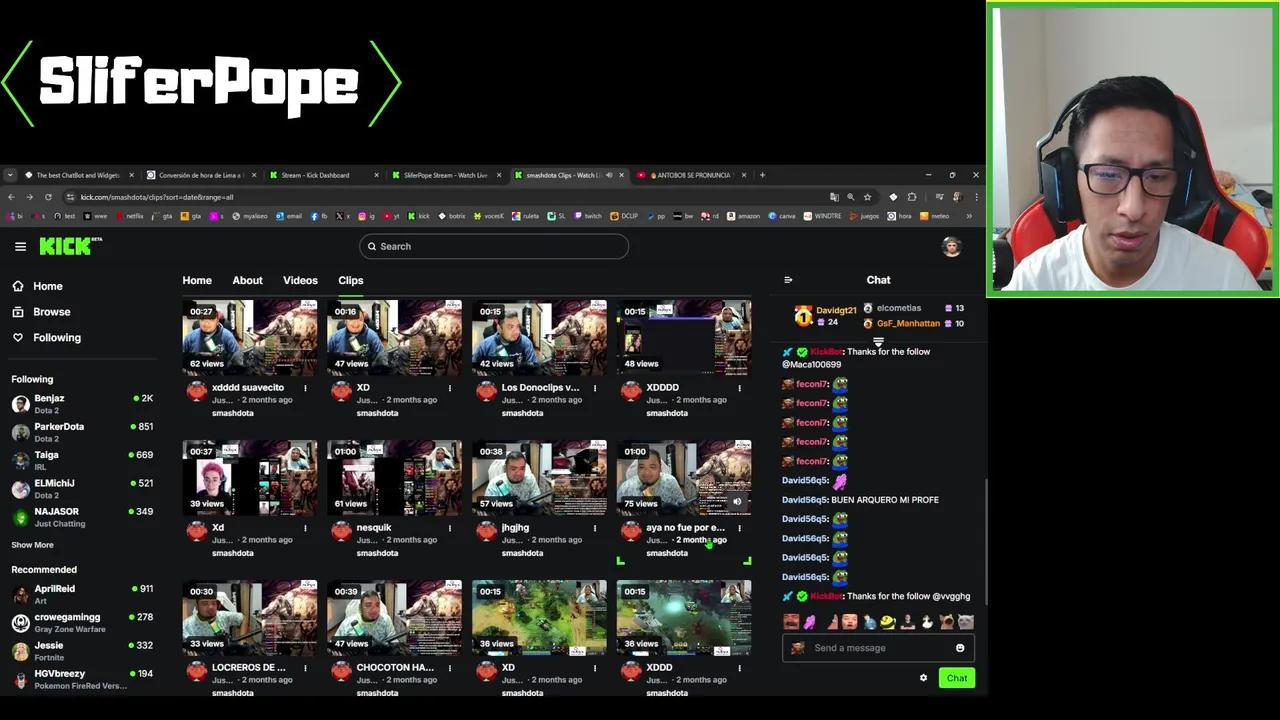Open options menu for 'jhgjhg' clip
Image resolution: width=1280 pixels, height=720 pixels.
595,528
